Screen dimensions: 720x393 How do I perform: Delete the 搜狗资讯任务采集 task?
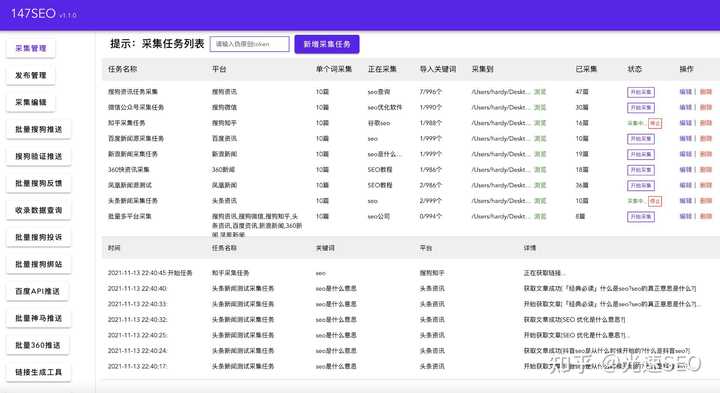[706, 92]
